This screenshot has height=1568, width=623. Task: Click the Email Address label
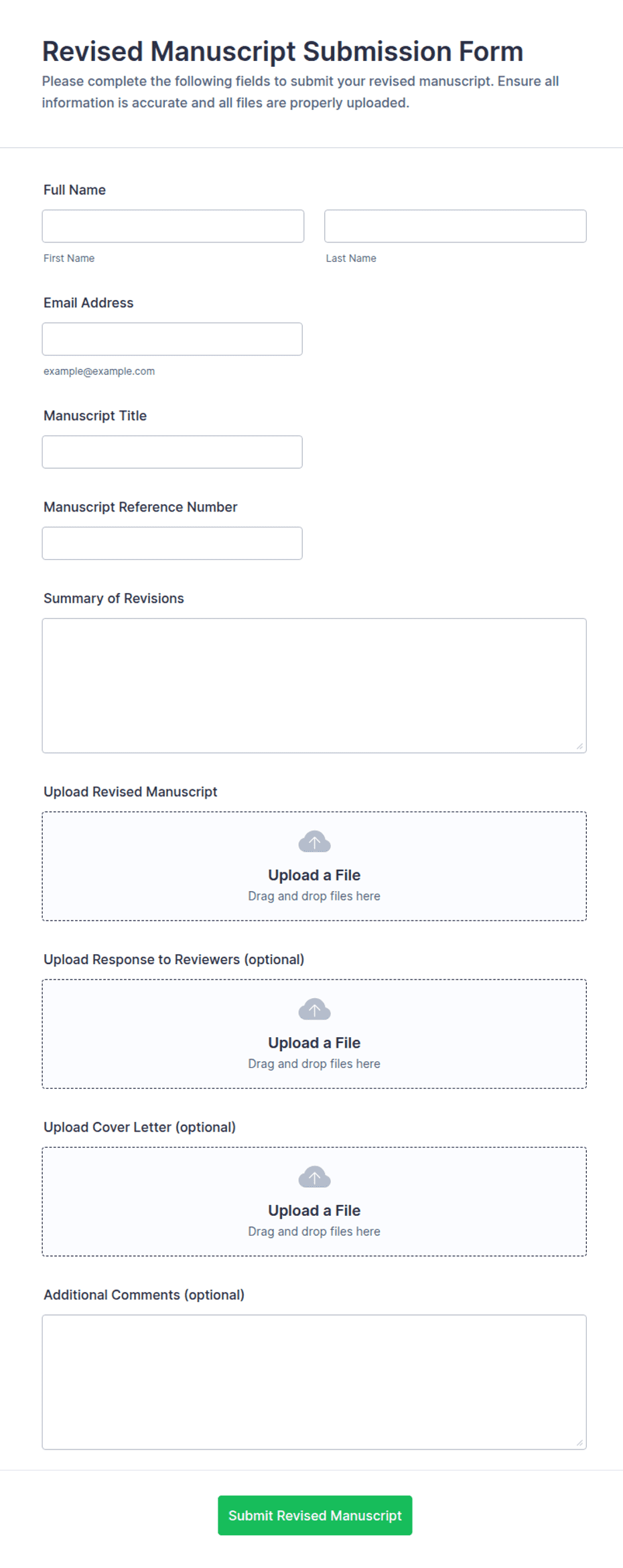tap(88, 303)
